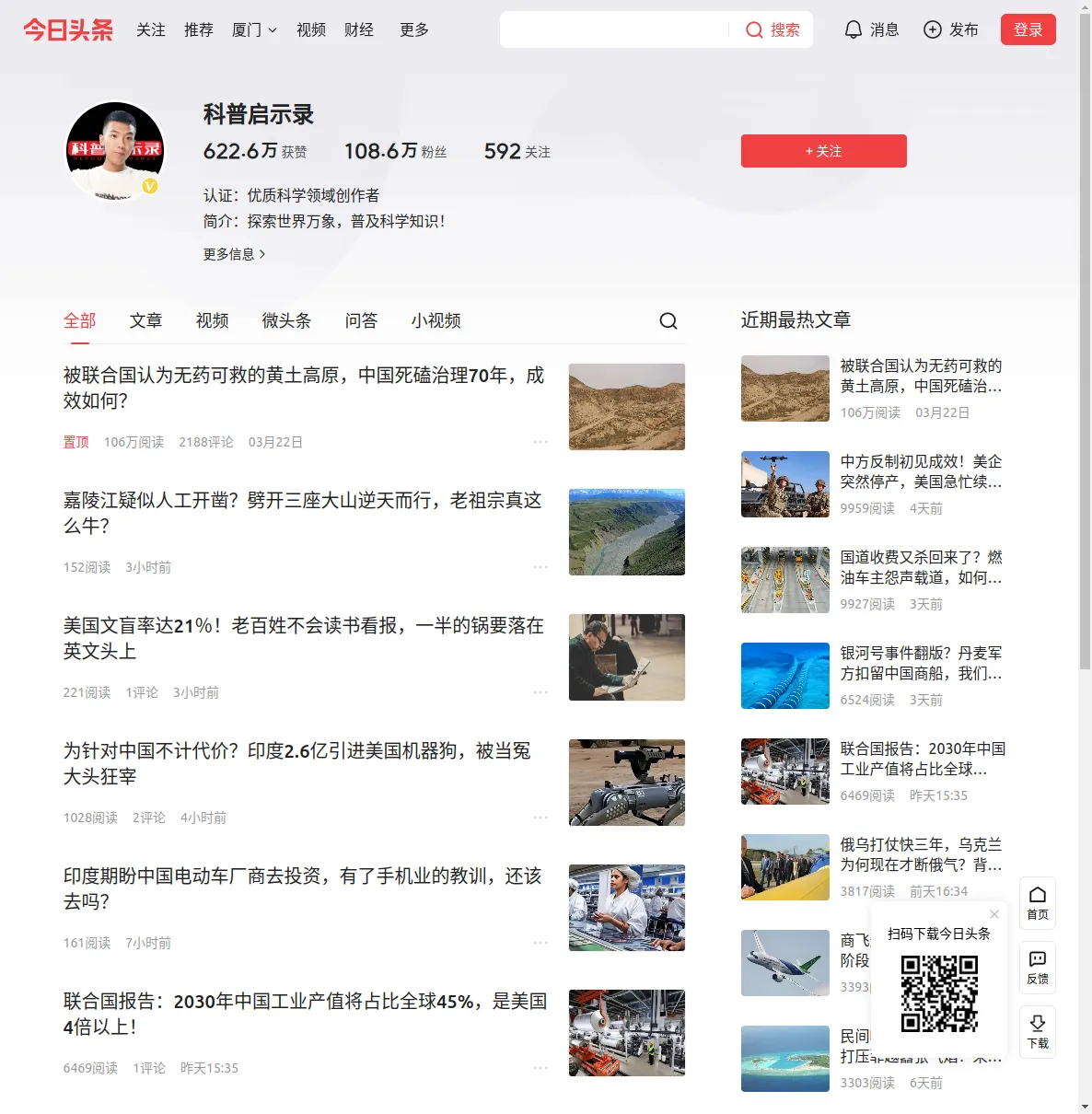Open article 被联合国认为无药可救的黄土高原

(305, 388)
